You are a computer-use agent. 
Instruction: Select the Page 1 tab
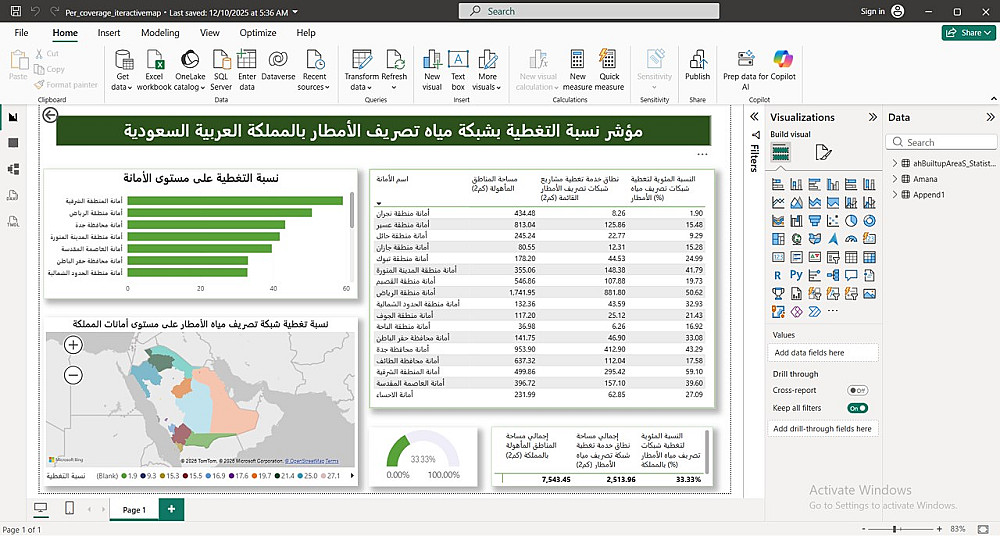(x=134, y=509)
